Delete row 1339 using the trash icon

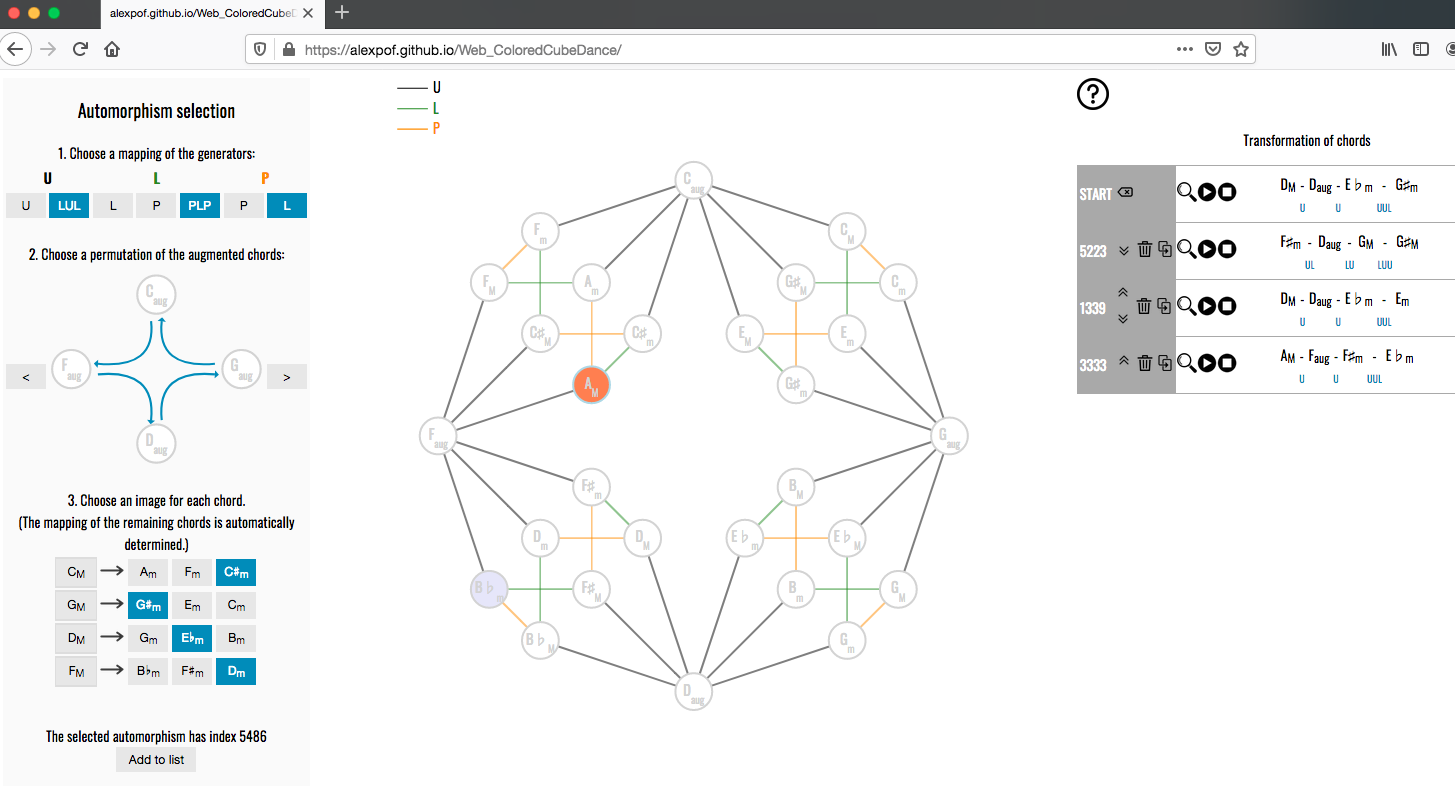click(x=1145, y=306)
